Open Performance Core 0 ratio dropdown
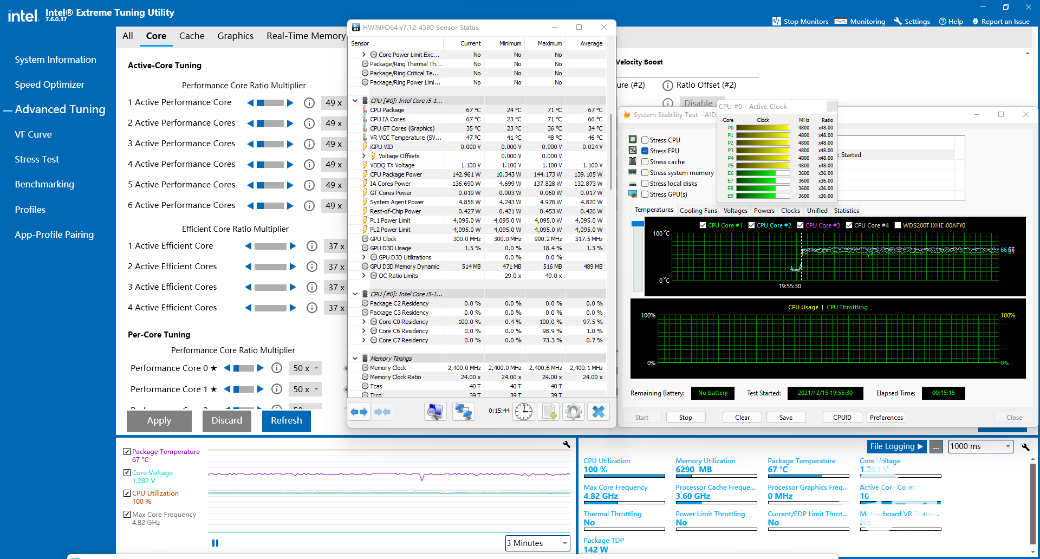This screenshot has width=1040, height=559. click(x=306, y=368)
